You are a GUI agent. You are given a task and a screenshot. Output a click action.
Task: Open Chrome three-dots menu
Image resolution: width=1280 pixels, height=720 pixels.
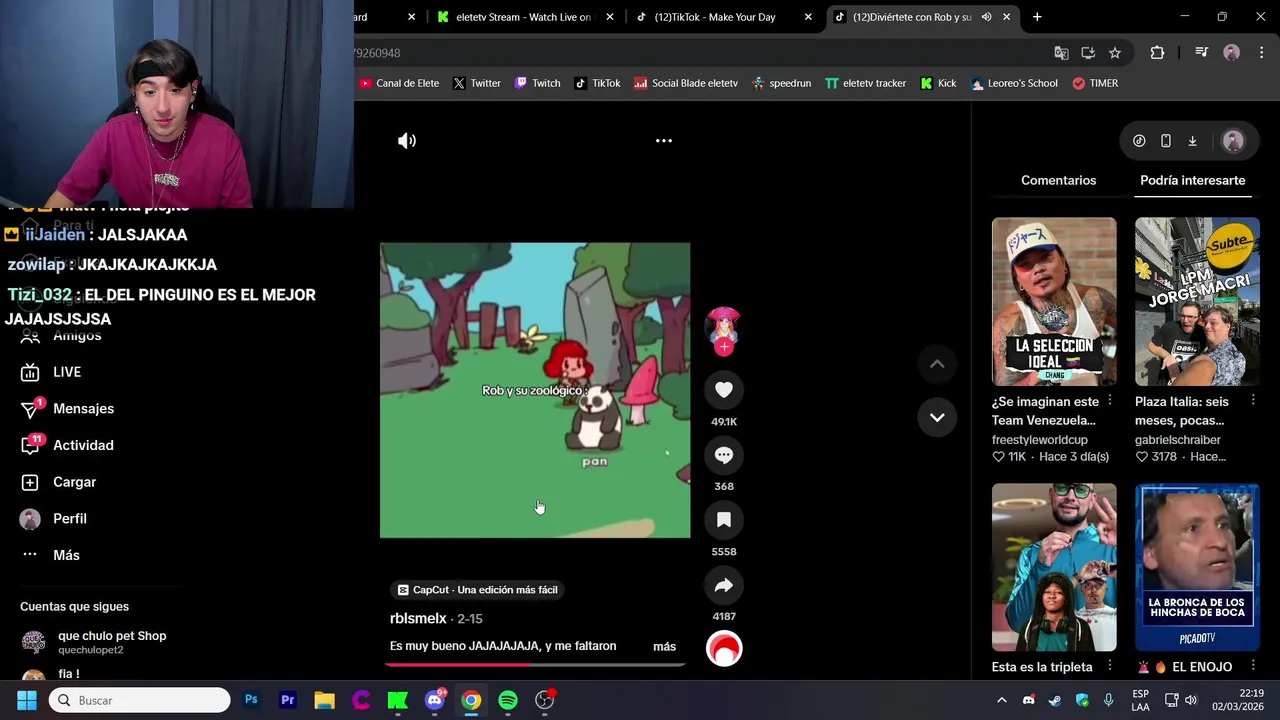1261,53
